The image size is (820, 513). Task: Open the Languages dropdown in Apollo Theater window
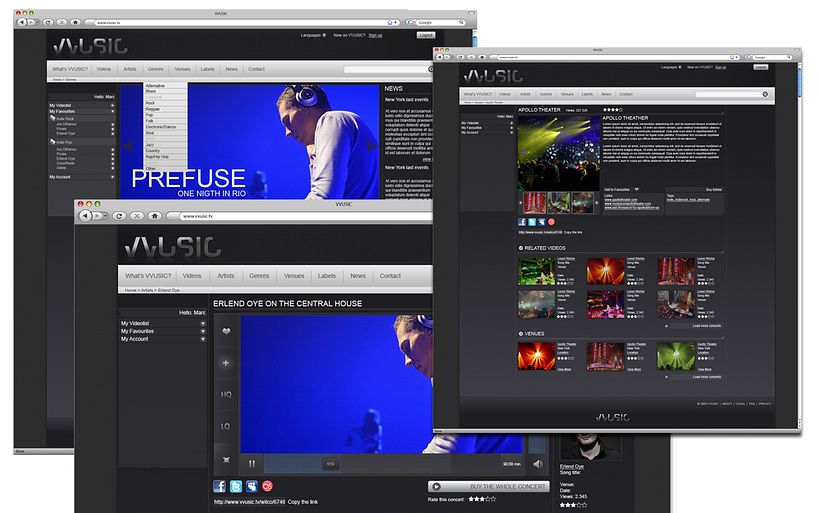click(x=671, y=67)
